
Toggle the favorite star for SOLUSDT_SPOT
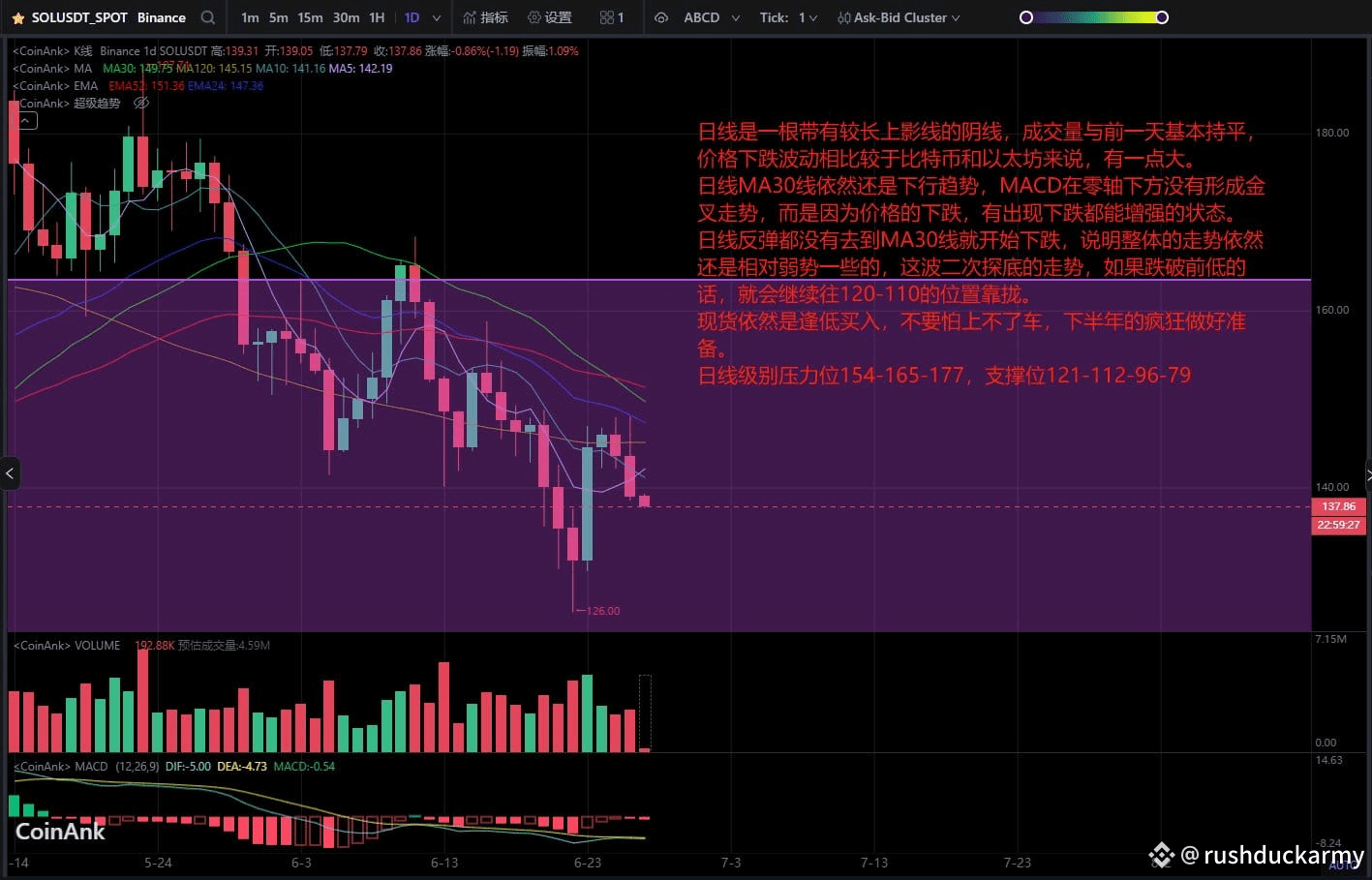pyautogui.click(x=17, y=17)
